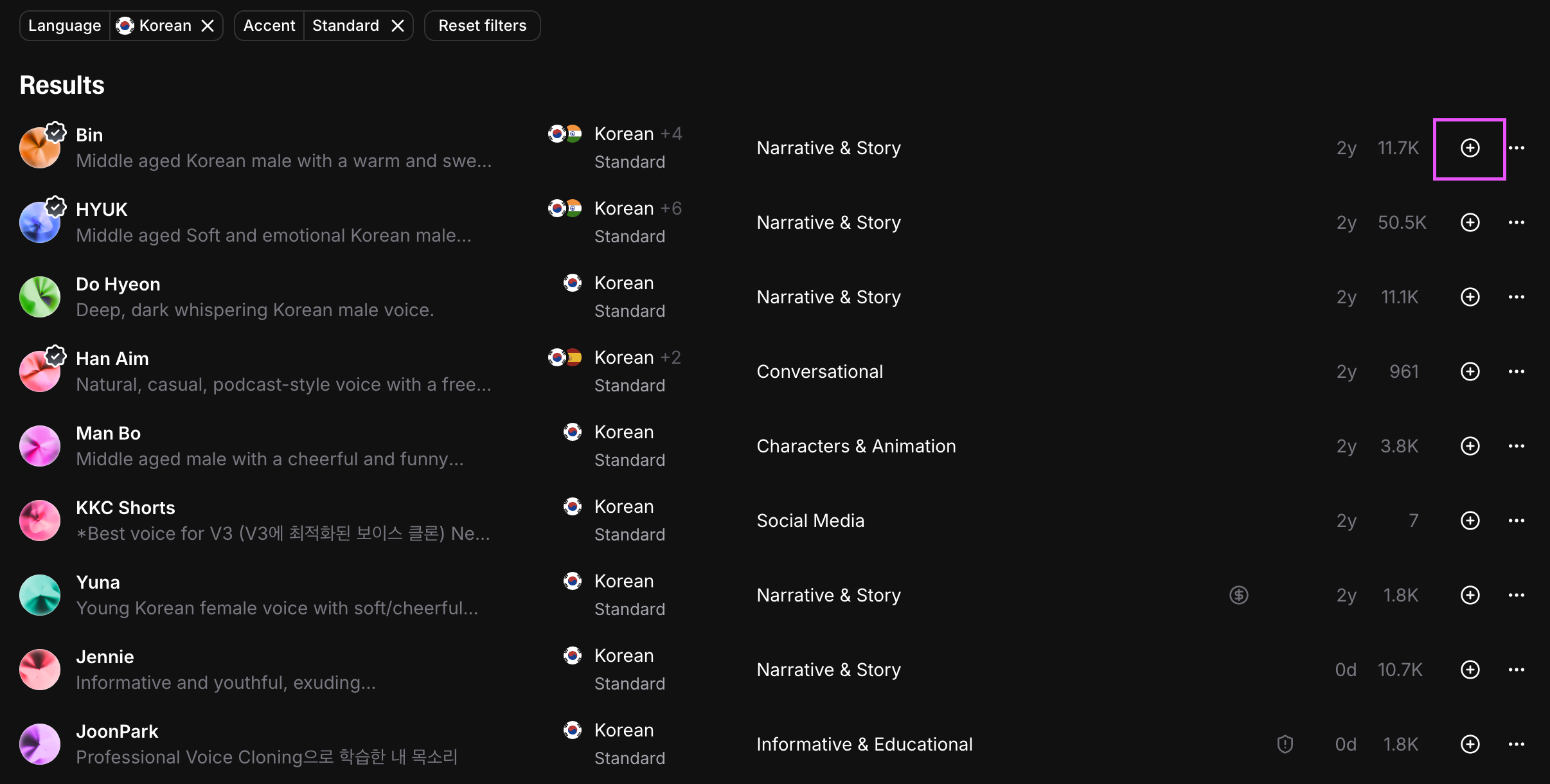Open the JoonPark voice entry

117,732
